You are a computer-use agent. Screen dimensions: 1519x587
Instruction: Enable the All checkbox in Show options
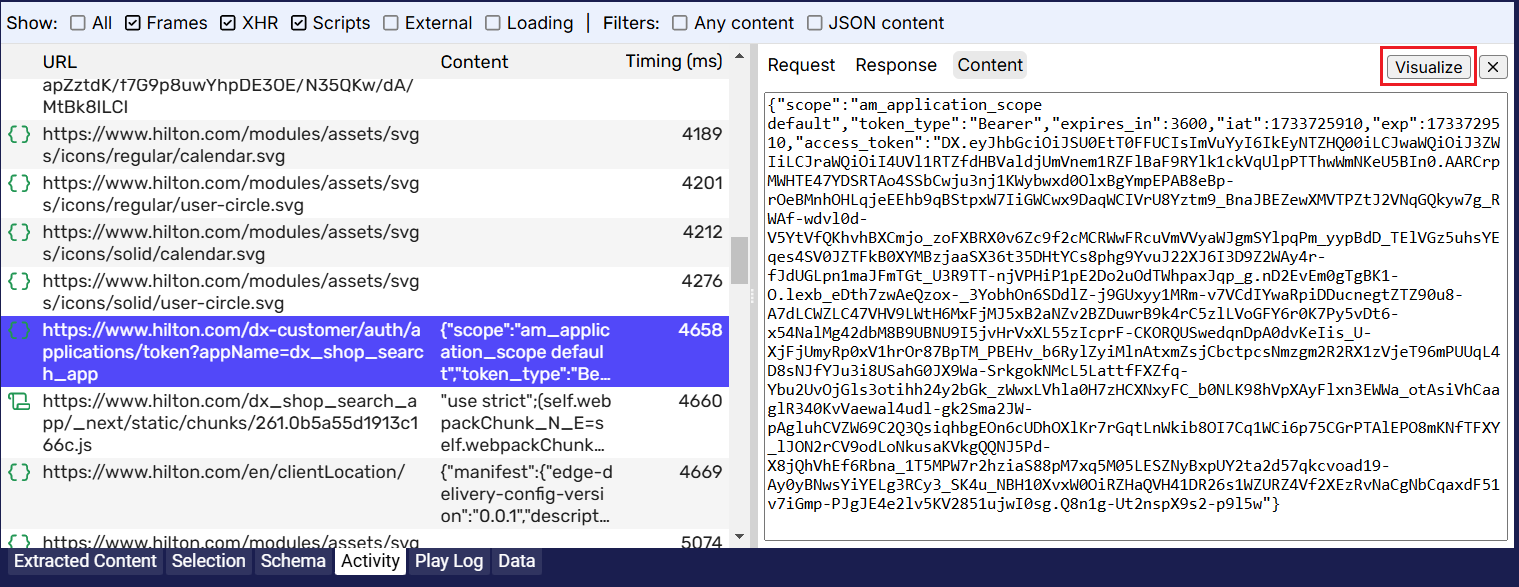(76, 23)
